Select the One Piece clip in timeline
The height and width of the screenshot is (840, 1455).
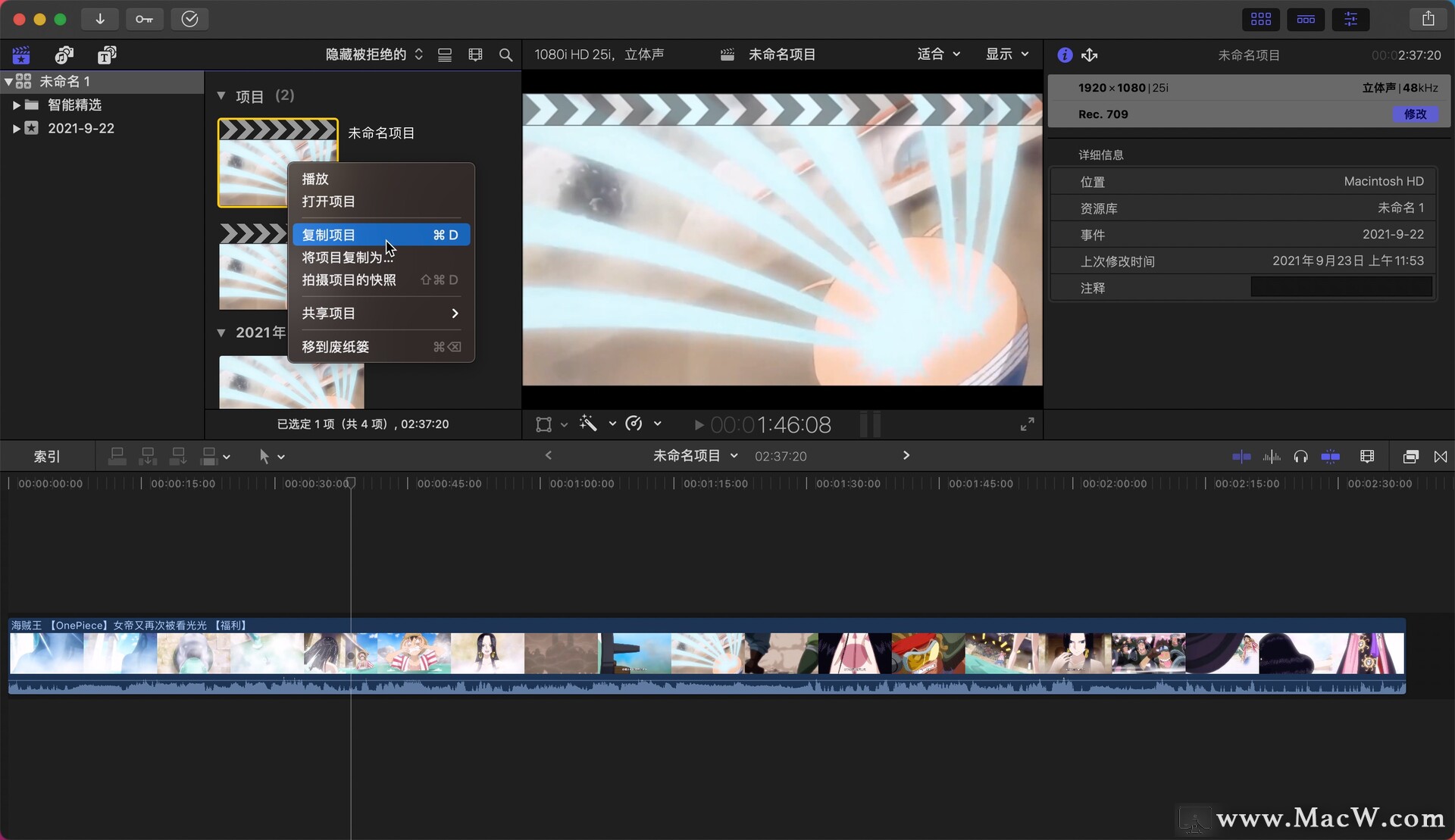click(706, 655)
